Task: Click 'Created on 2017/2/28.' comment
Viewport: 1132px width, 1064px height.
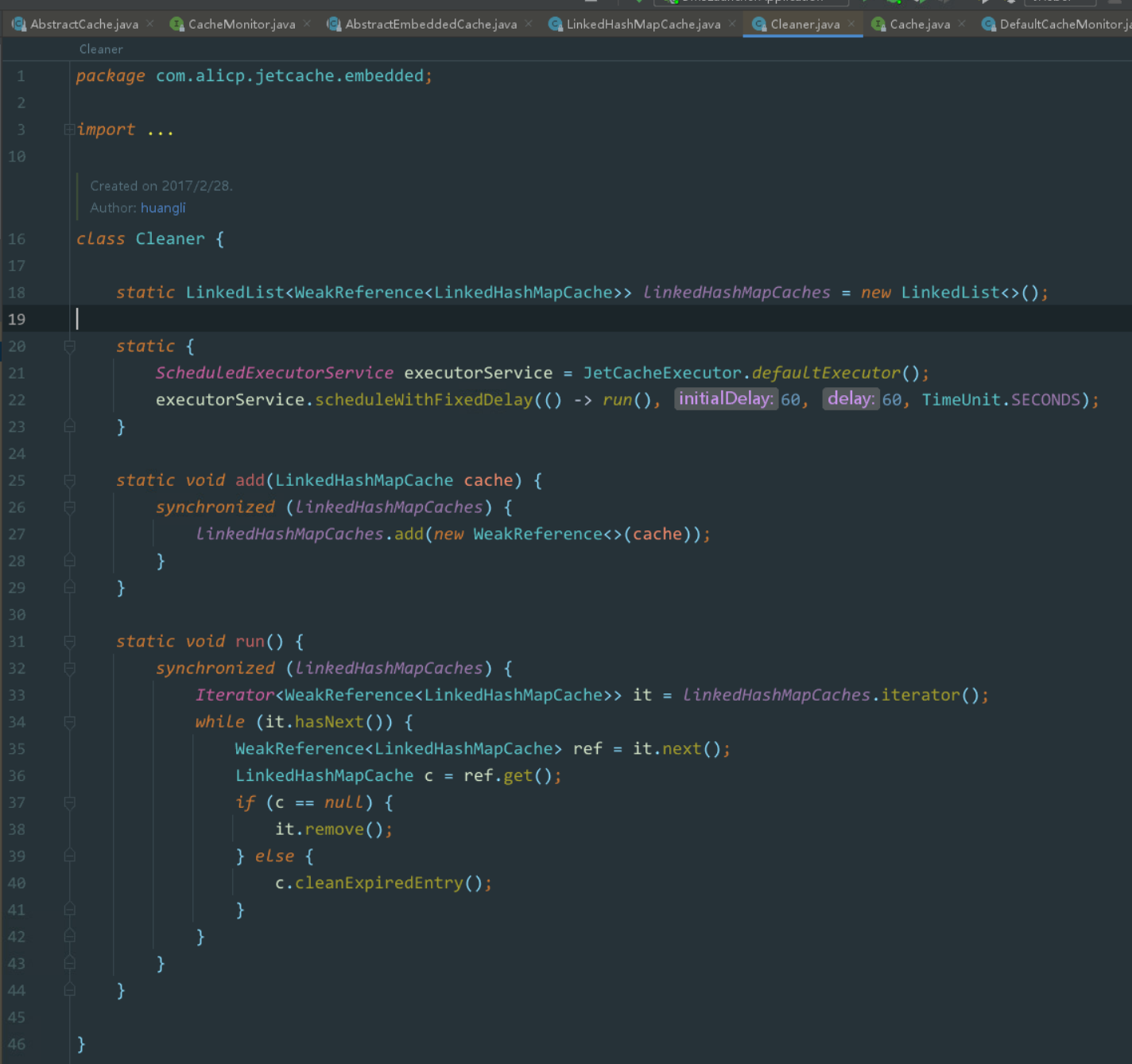Action: 161,186
